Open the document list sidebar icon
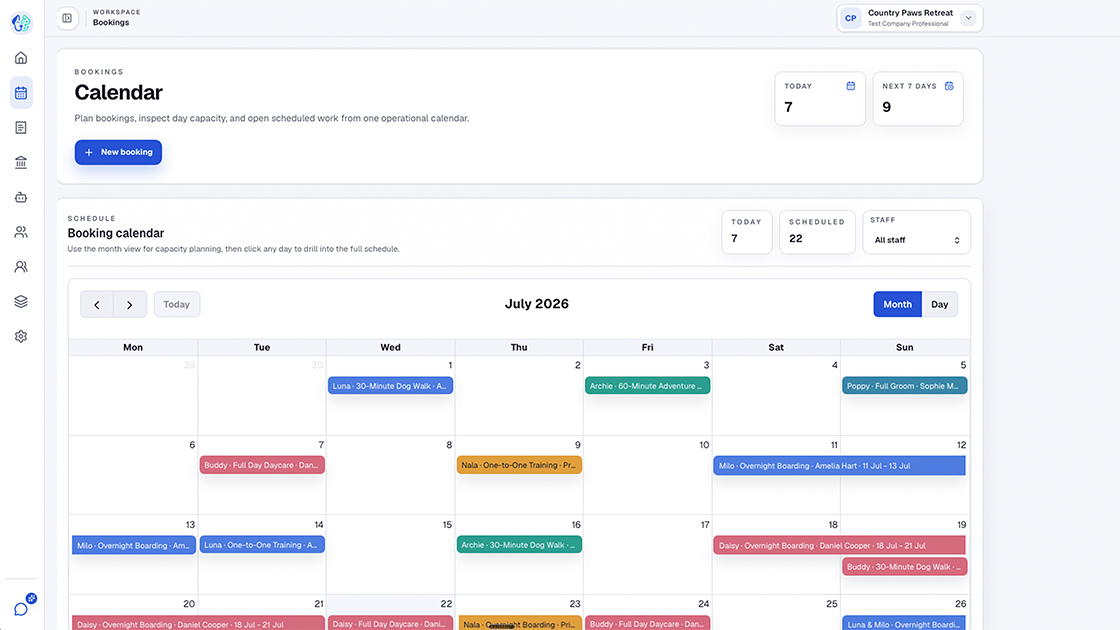1120x630 pixels. 21,128
